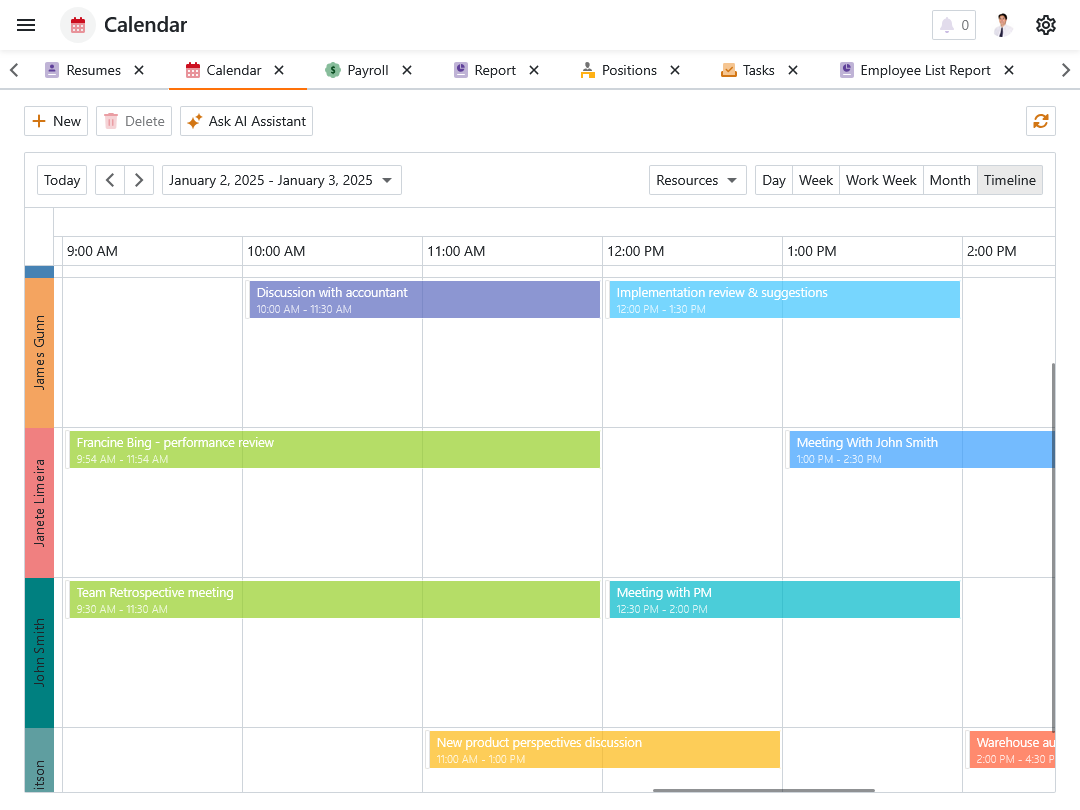Switch to Day view
The image size is (1080, 810).
(x=773, y=180)
